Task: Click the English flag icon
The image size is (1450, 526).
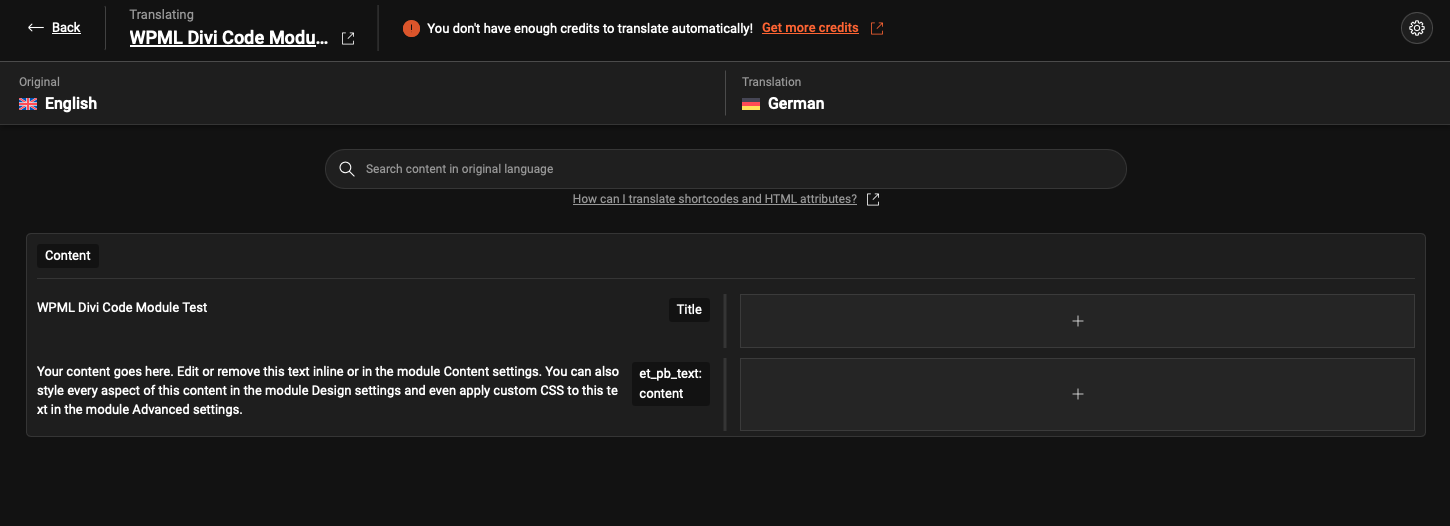Action: click(x=28, y=104)
